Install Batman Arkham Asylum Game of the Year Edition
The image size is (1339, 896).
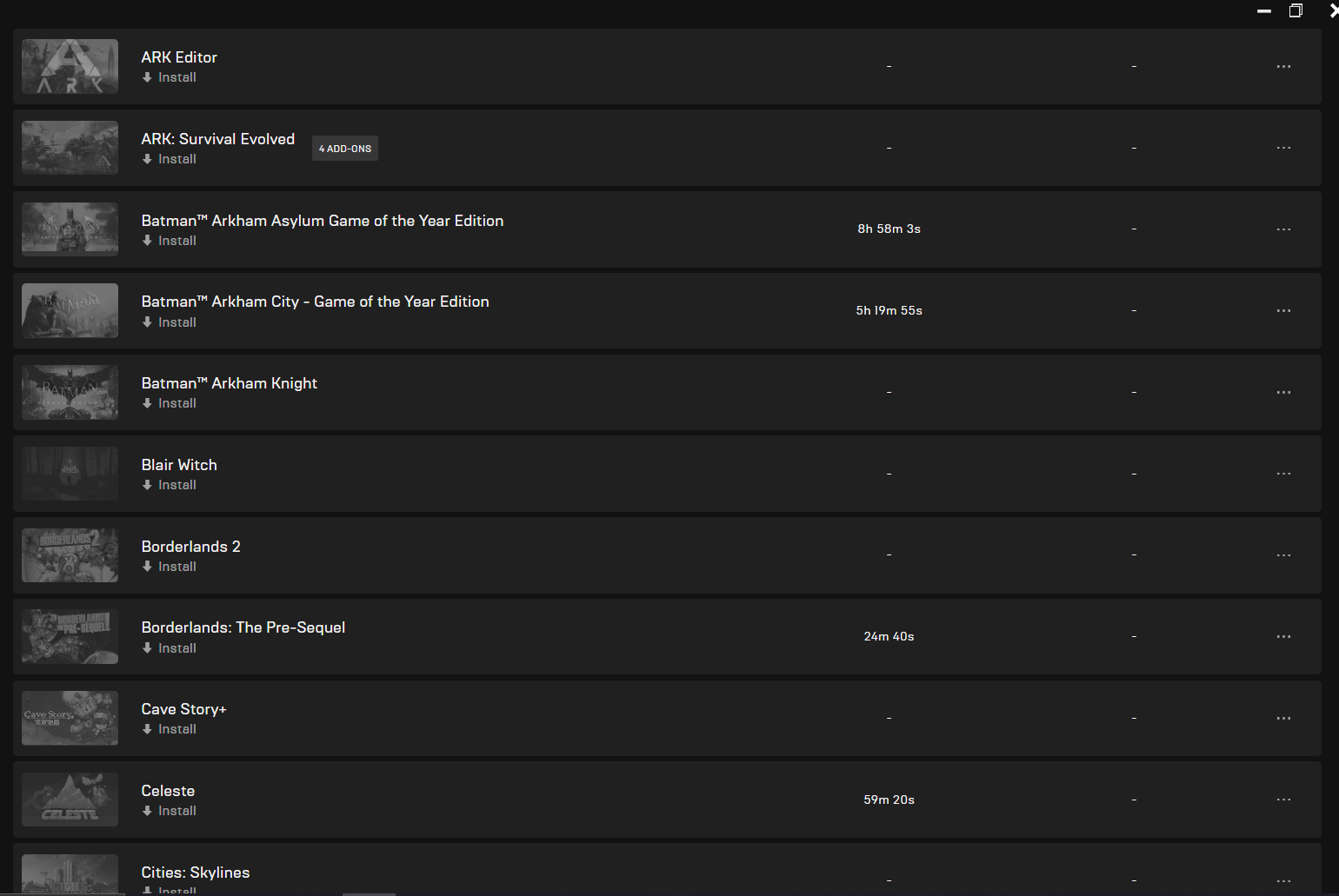[x=170, y=241]
